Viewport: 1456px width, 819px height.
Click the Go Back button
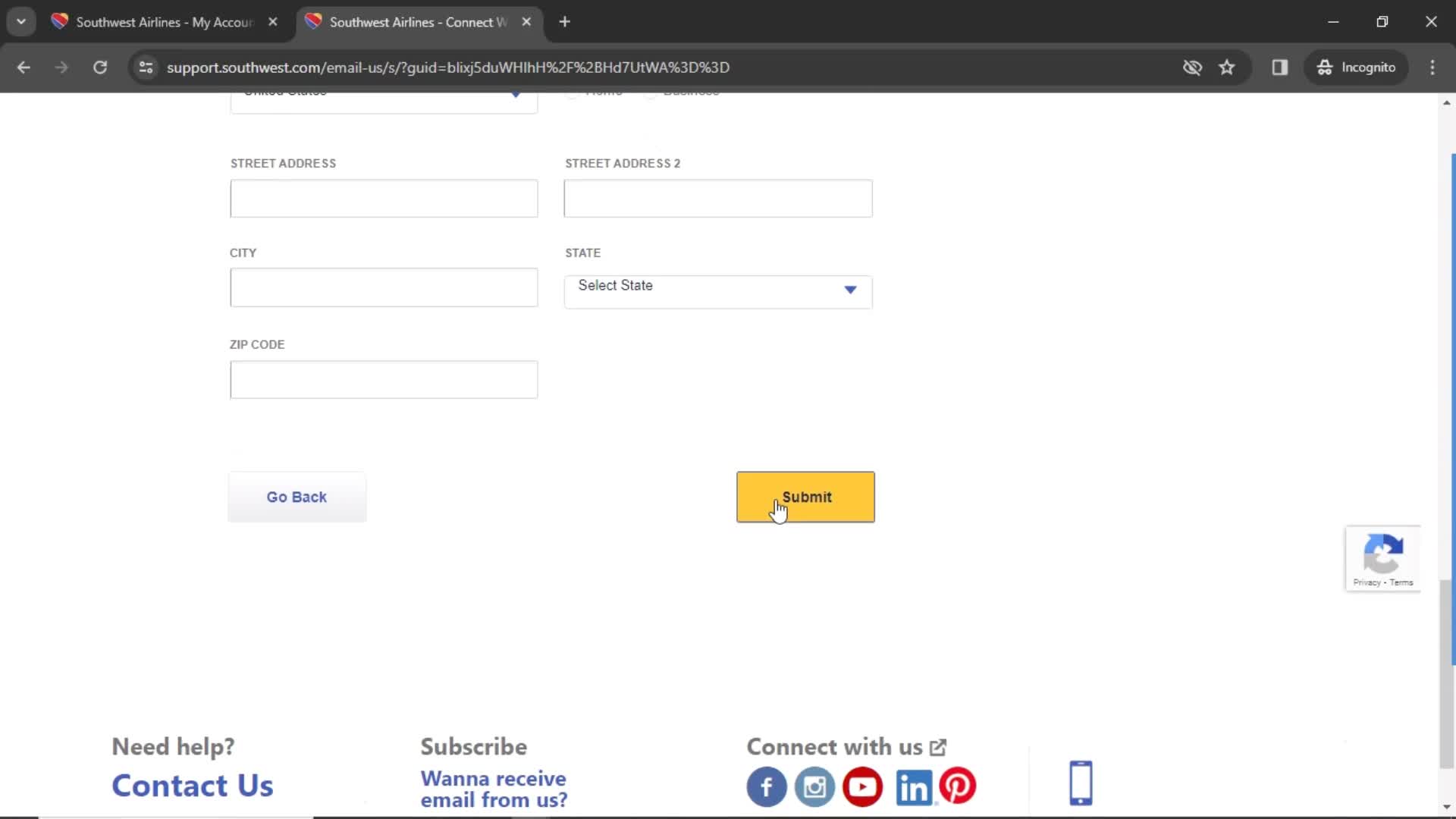pos(297,497)
